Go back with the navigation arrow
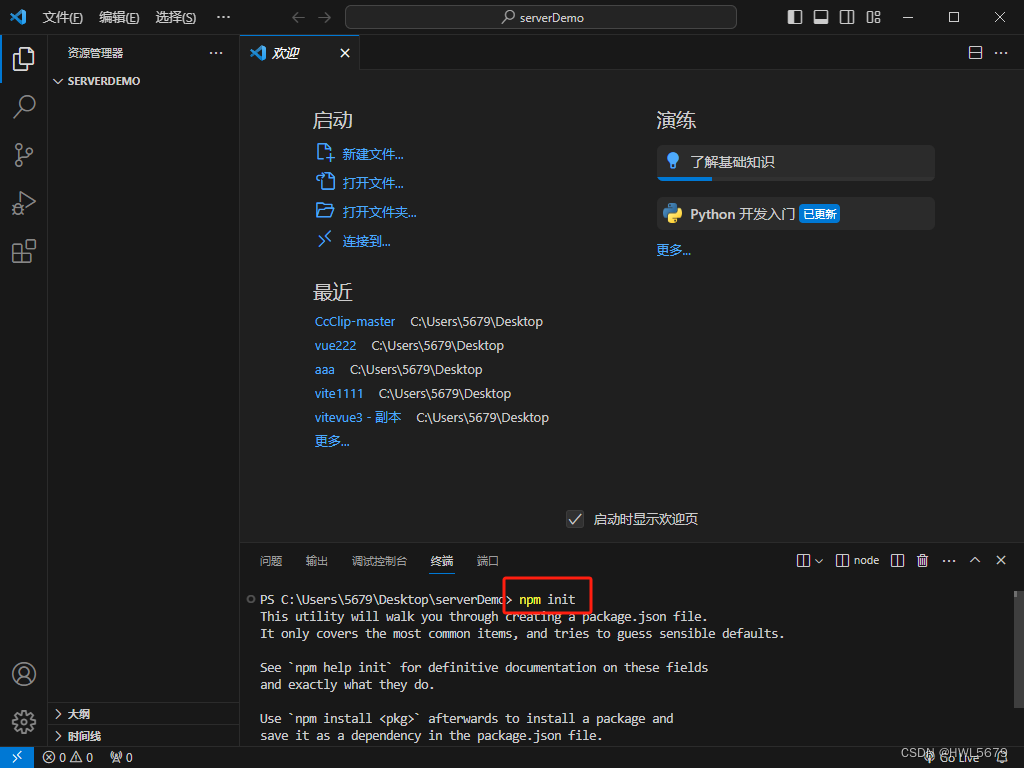The width and height of the screenshot is (1024, 768). (x=298, y=18)
